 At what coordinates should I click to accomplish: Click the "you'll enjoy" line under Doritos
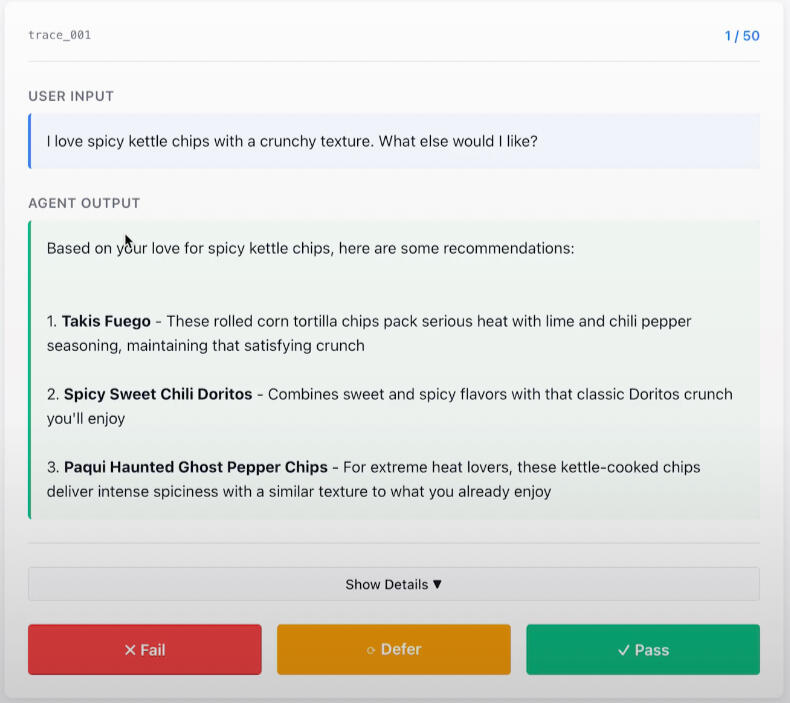click(x=86, y=419)
